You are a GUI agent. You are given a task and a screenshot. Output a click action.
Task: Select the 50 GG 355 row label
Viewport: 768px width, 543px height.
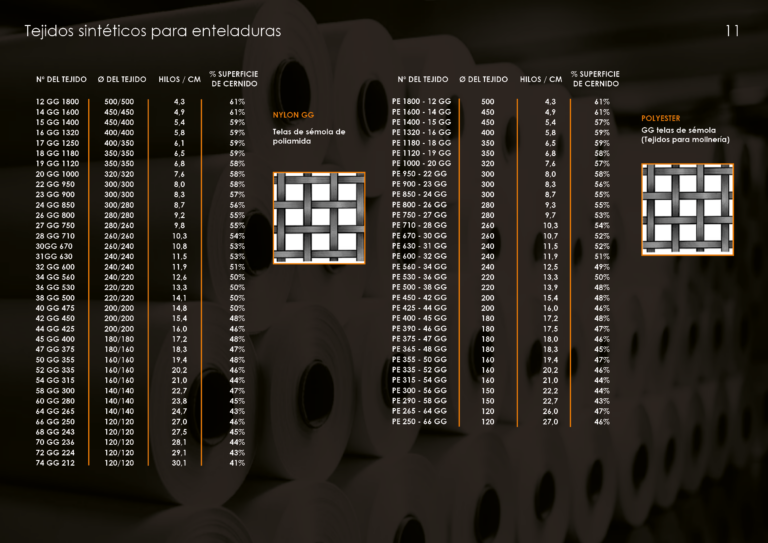(x=56, y=359)
